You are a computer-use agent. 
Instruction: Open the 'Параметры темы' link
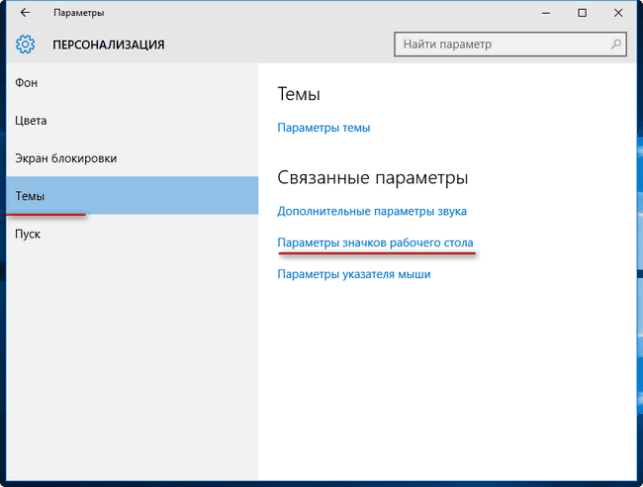324,128
